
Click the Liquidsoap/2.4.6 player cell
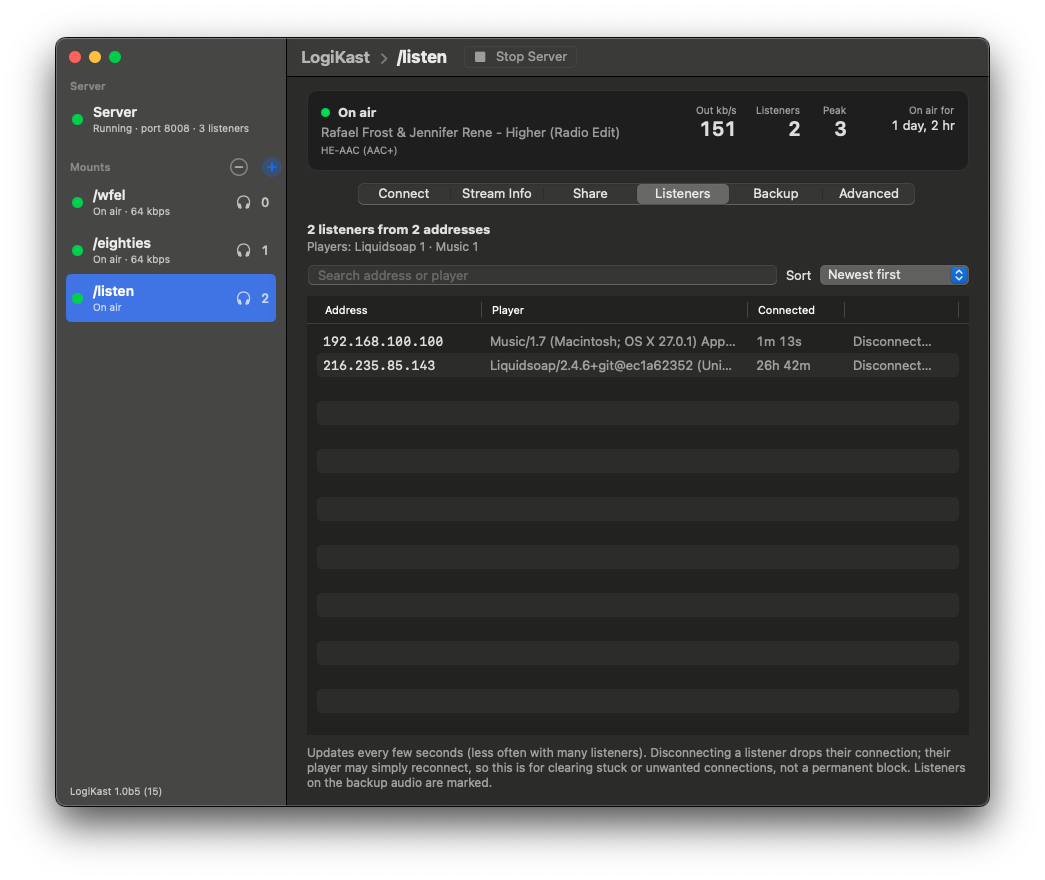[610, 365]
